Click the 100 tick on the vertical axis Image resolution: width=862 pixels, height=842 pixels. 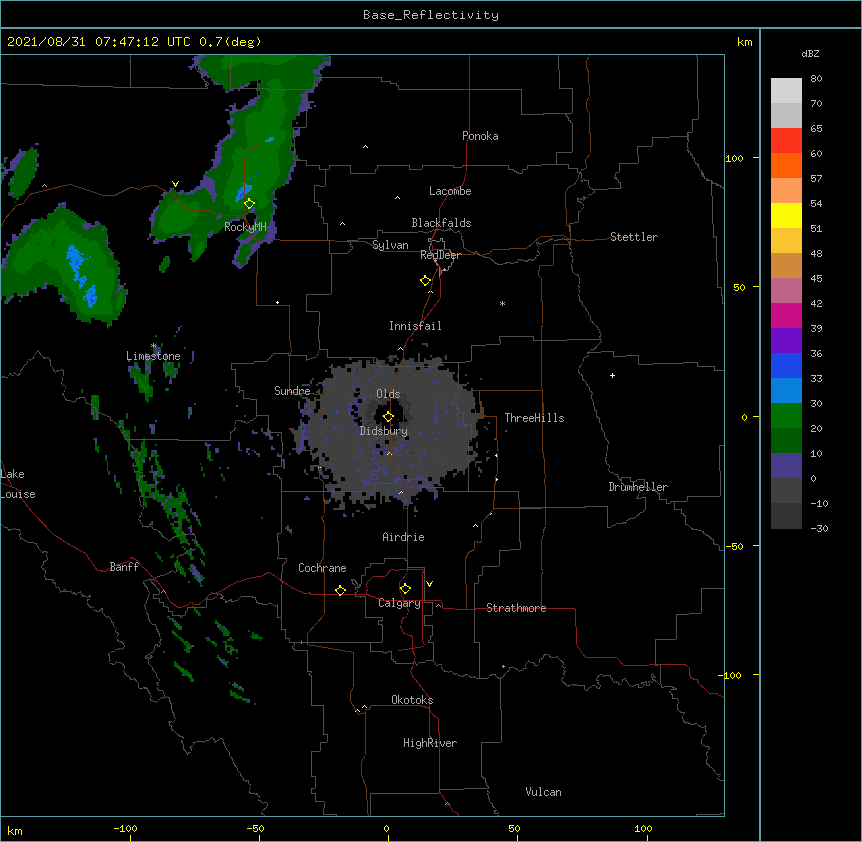(734, 158)
